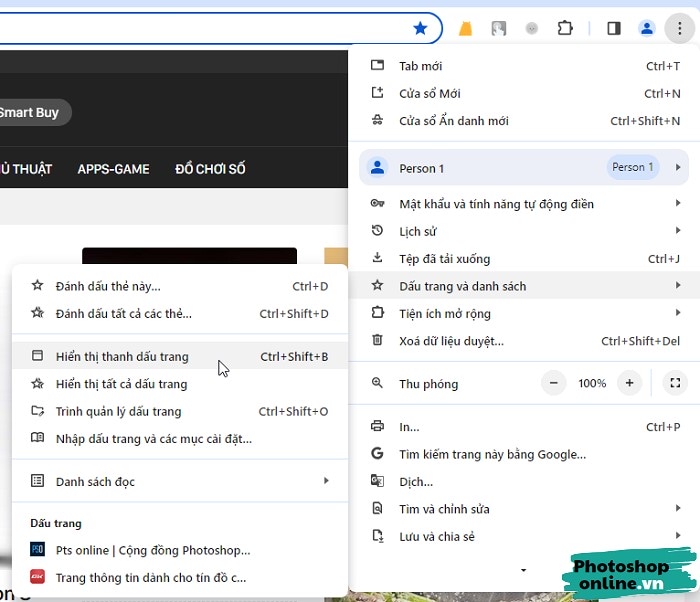
Task: Select Tìm kiếm trang này bằng Google...
Action: point(524,454)
